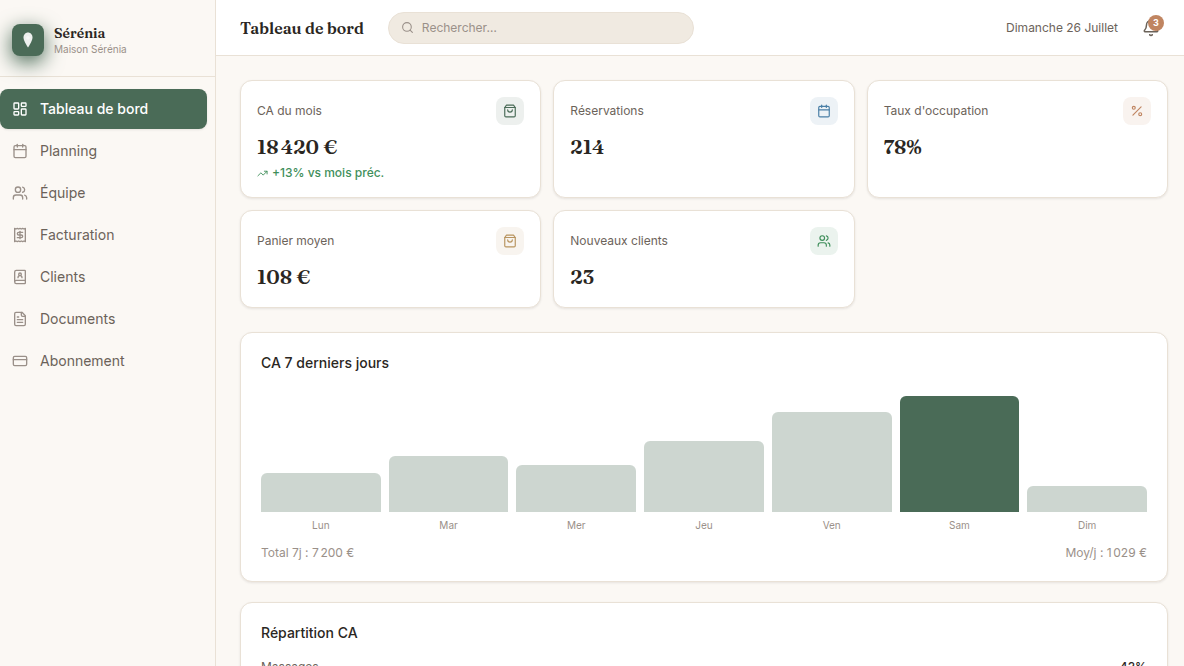
Task: Click the 108 € average basket value
Action: click(x=283, y=277)
